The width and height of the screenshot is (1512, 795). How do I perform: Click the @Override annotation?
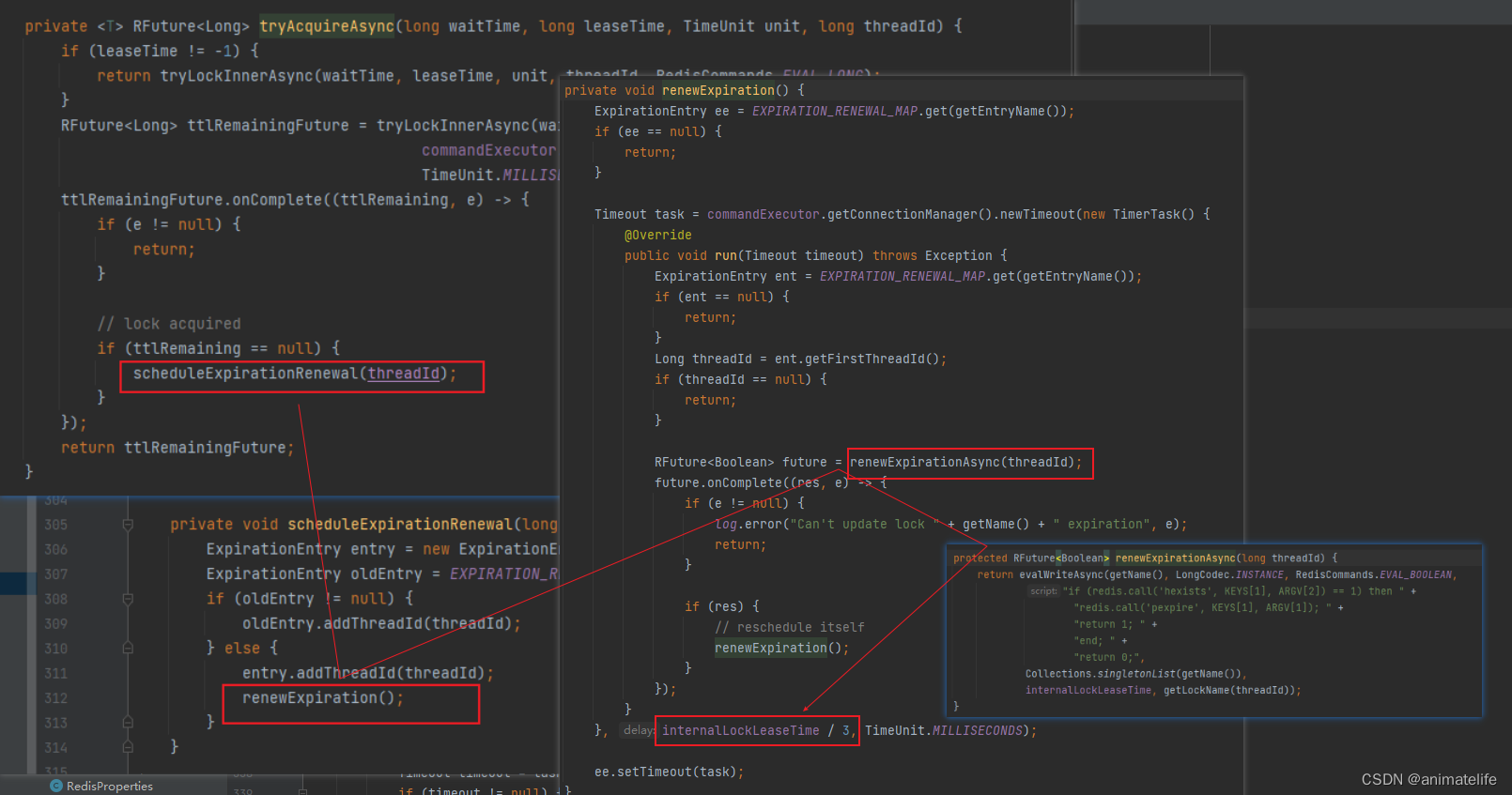(657, 235)
